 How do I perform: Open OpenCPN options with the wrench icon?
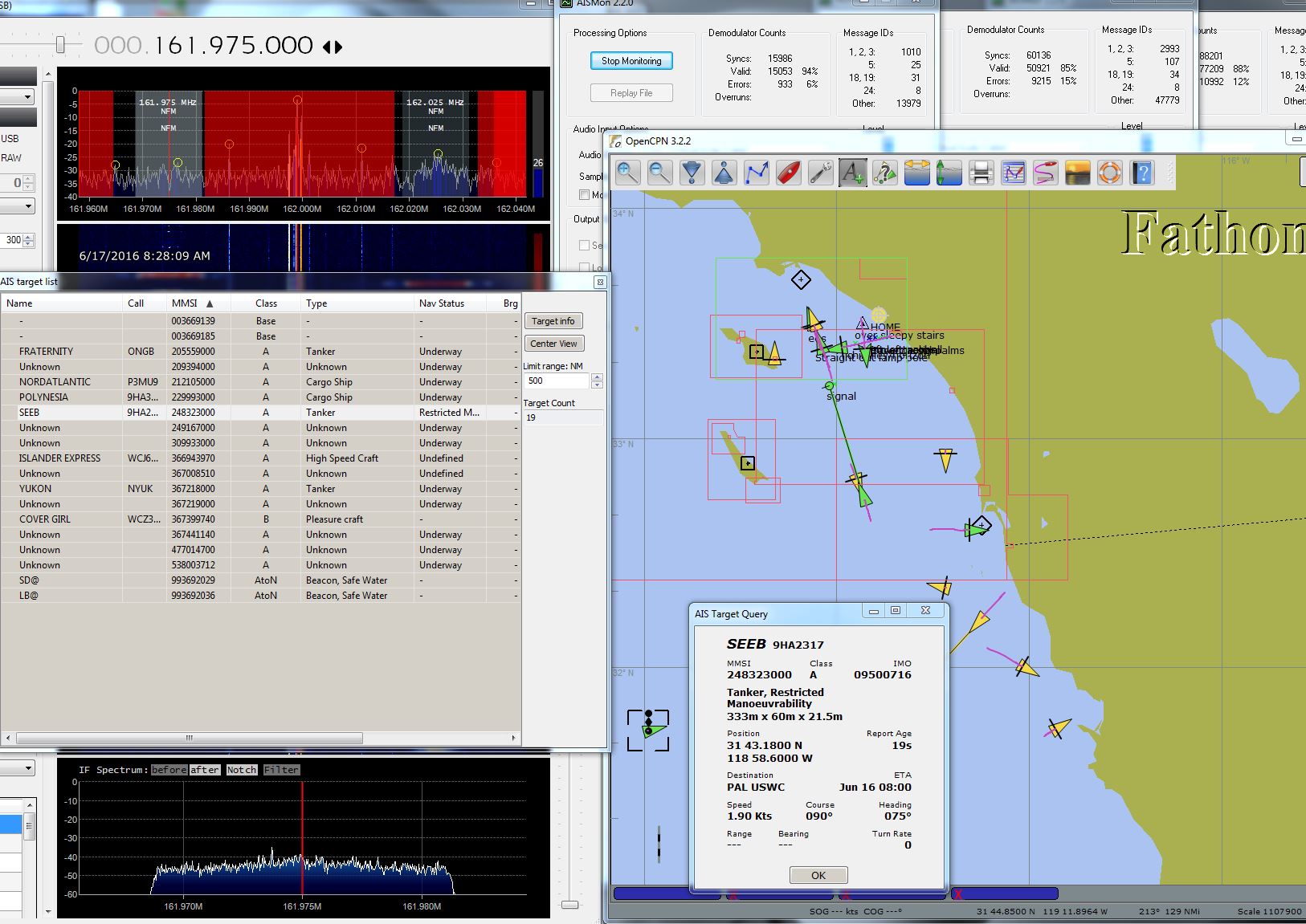[820, 172]
